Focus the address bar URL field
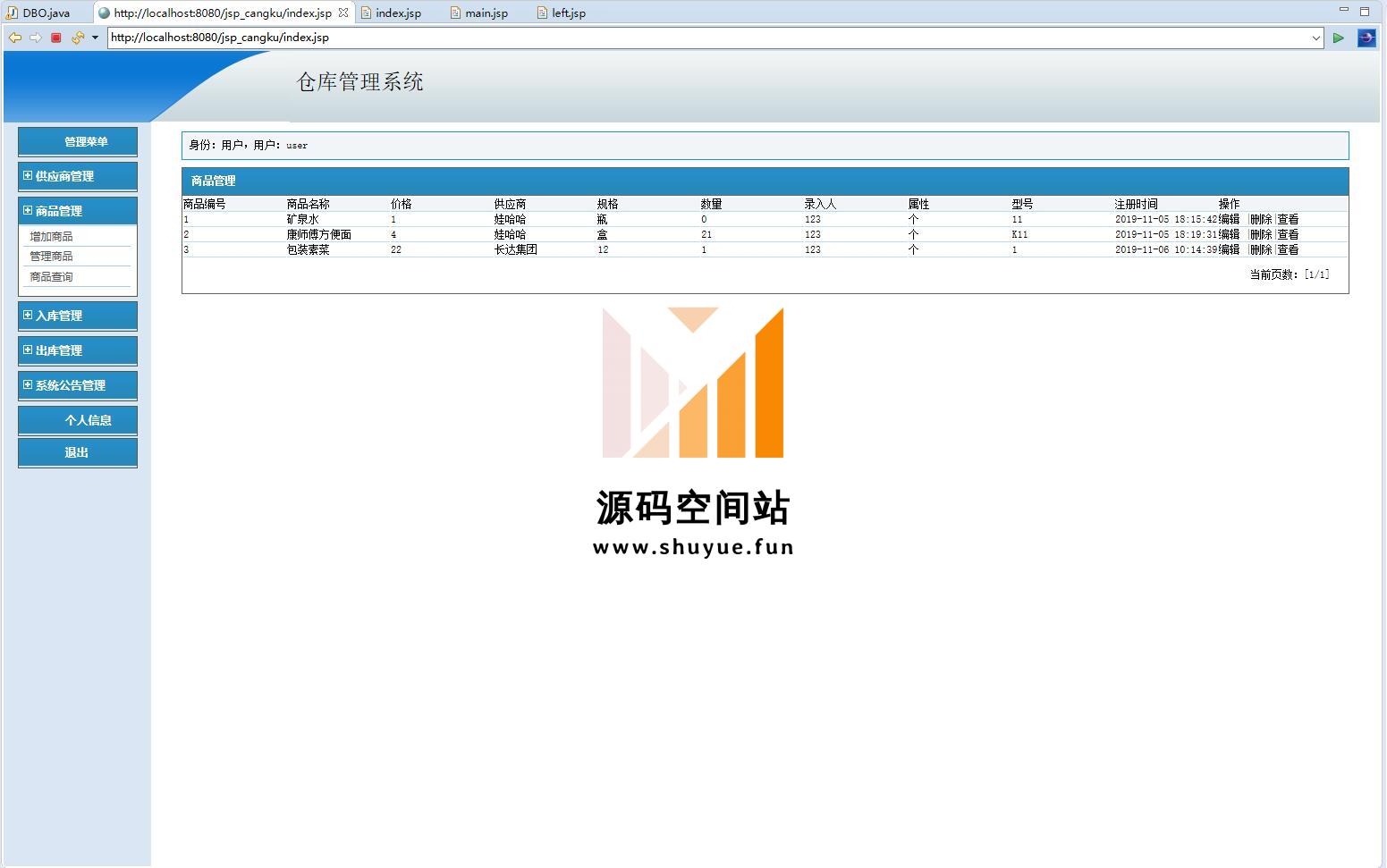Viewport: 1387px width, 868px height. [708, 38]
